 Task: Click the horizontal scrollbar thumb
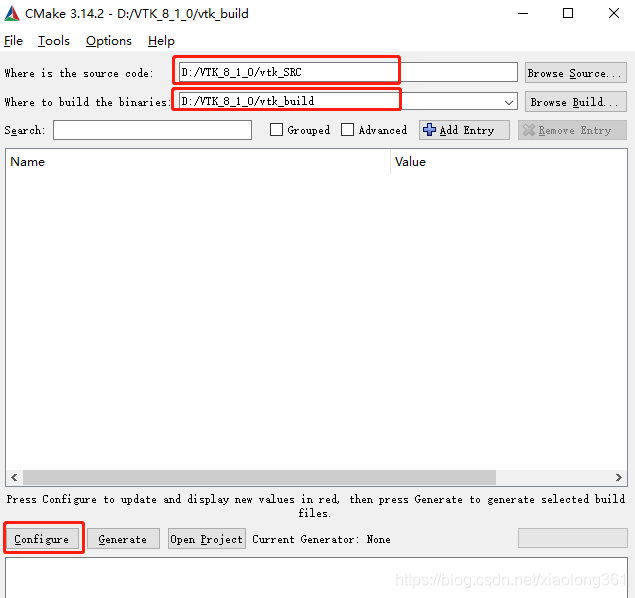[259, 477]
